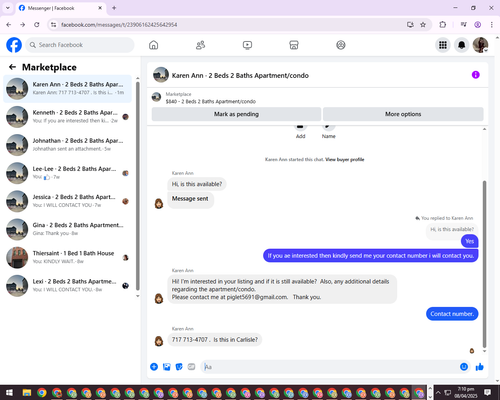Click the '$840 - 2 Beds 2 Baths' listing text

point(211,101)
